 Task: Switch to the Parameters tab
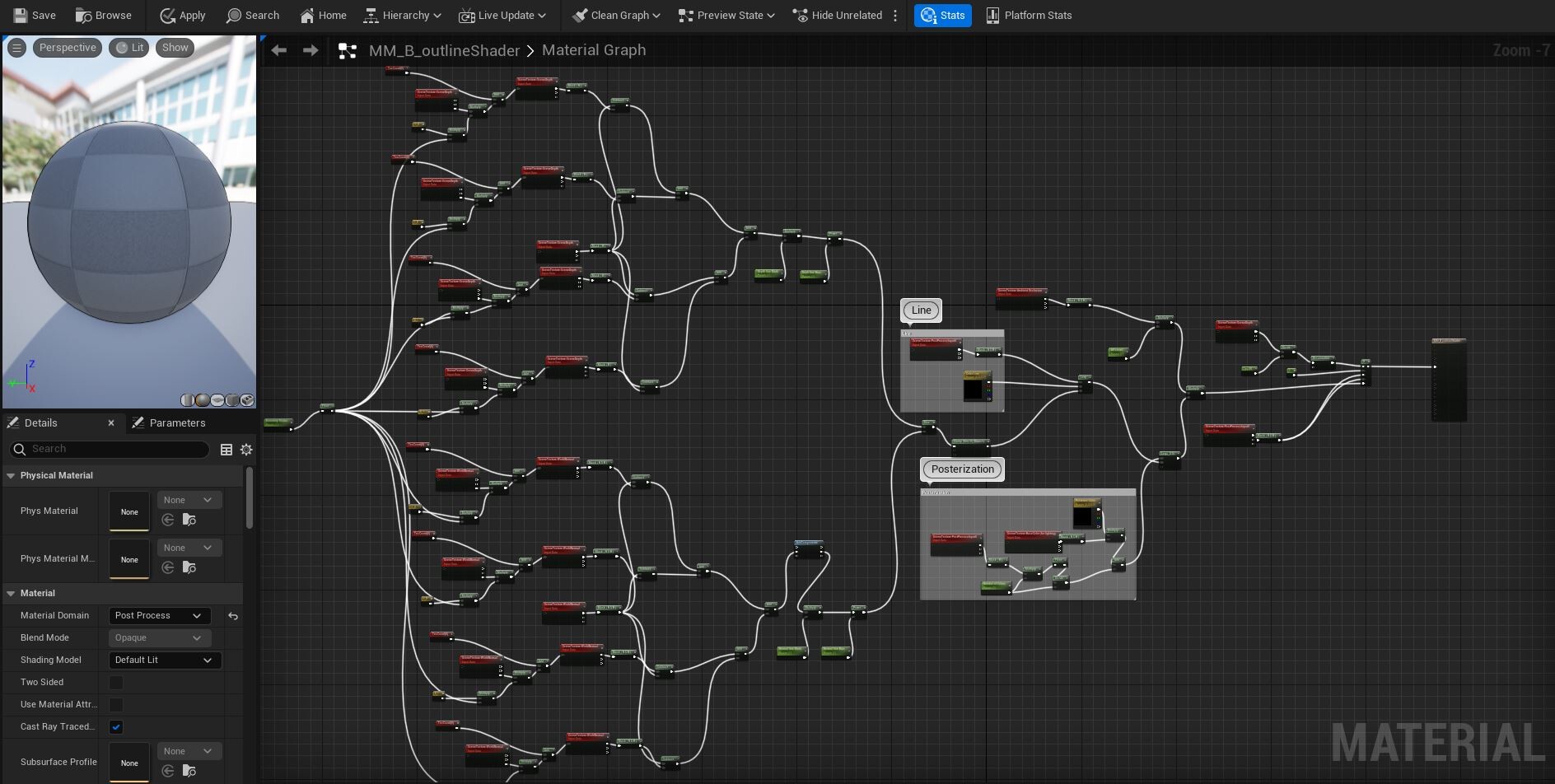(169, 422)
